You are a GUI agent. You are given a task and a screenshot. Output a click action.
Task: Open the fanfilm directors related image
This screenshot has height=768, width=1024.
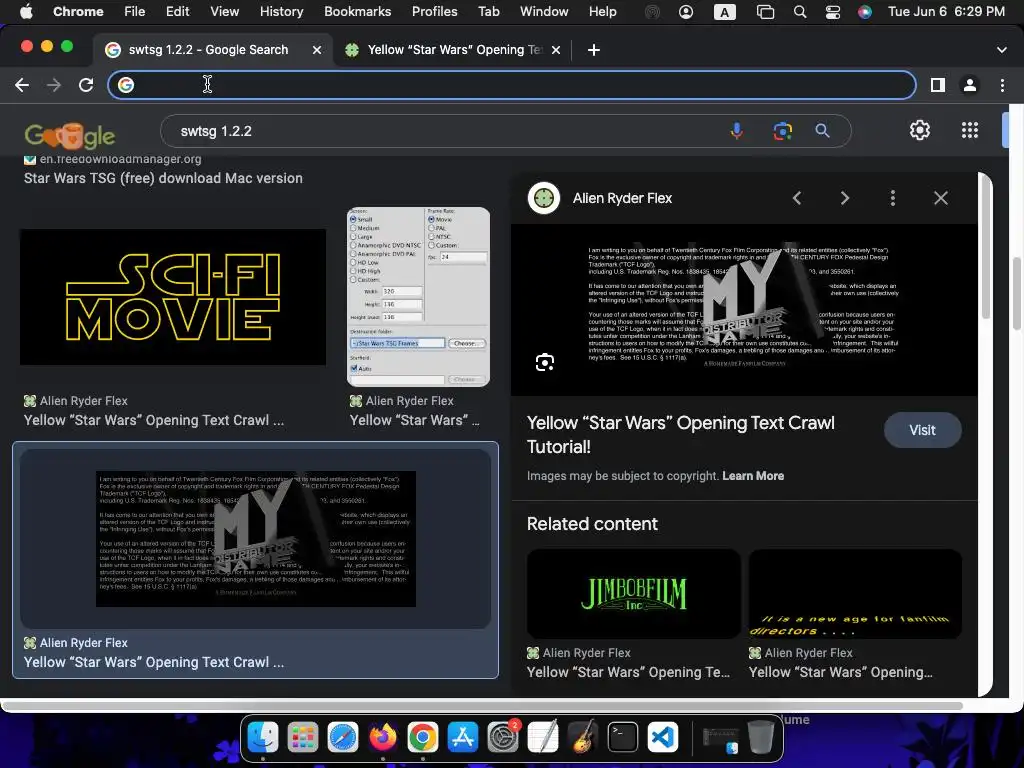tap(855, 594)
